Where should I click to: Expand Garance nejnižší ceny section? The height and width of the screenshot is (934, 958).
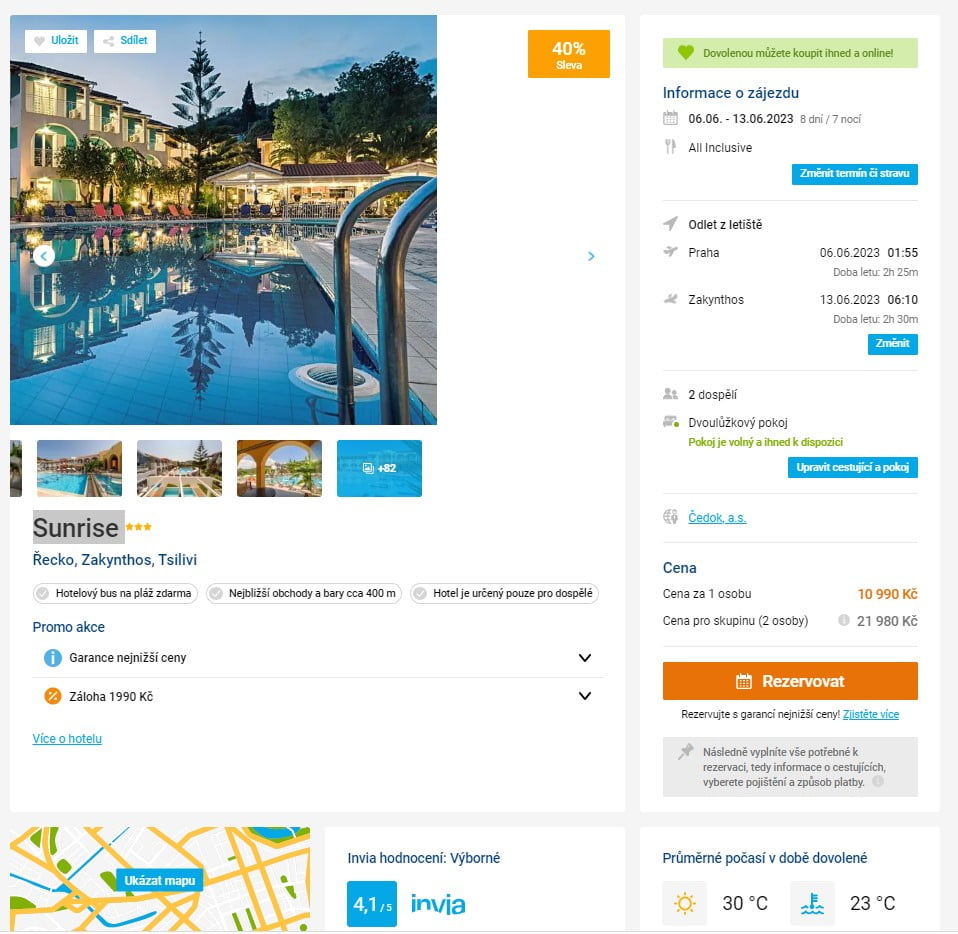click(585, 658)
